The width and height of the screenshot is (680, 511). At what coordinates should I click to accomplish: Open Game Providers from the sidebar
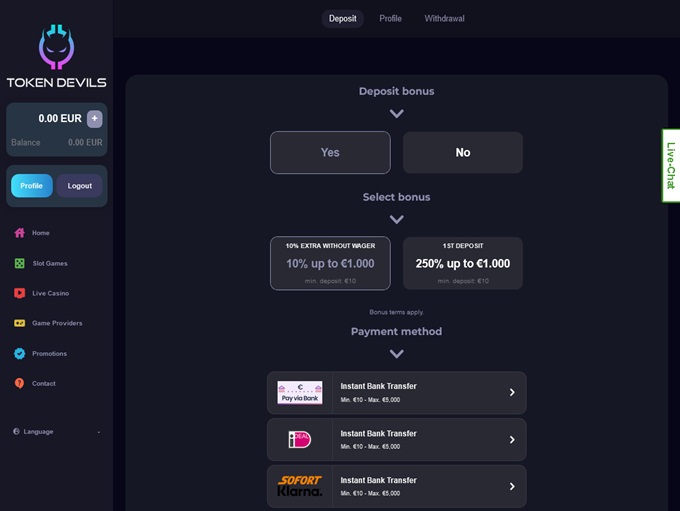pos(56,323)
